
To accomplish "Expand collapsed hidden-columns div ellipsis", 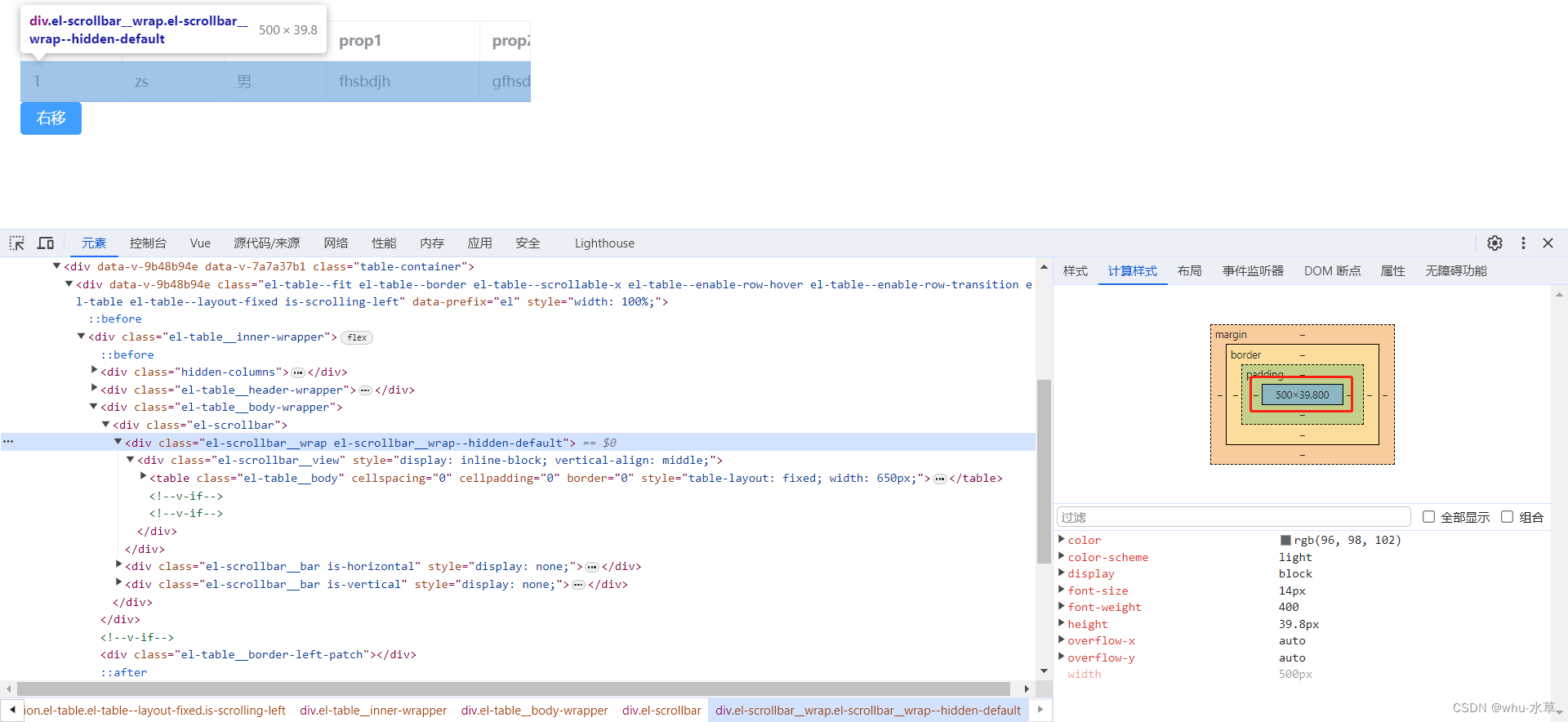I will click(298, 372).
